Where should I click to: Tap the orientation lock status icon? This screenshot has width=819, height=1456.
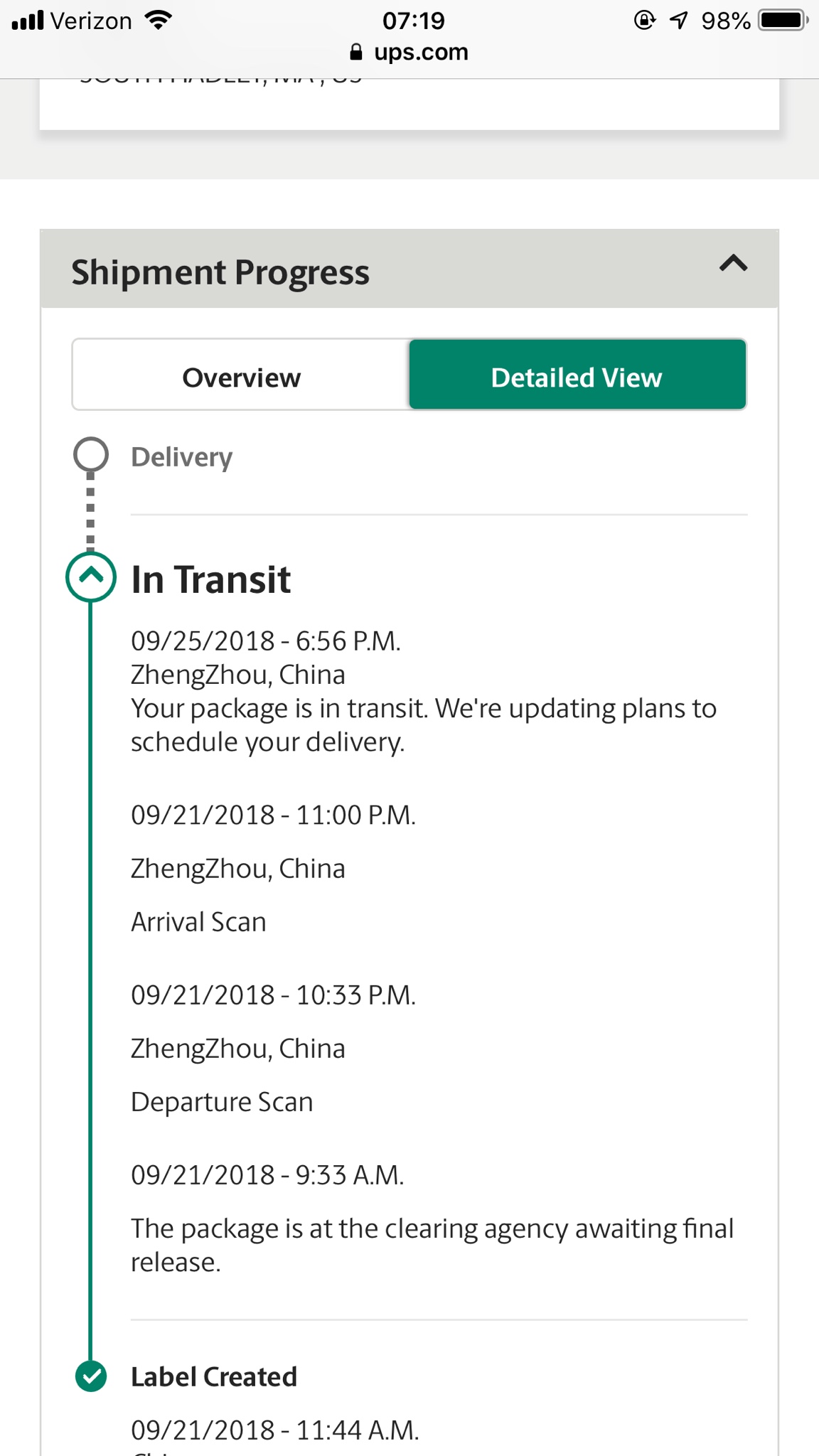[x=644, y=20]
